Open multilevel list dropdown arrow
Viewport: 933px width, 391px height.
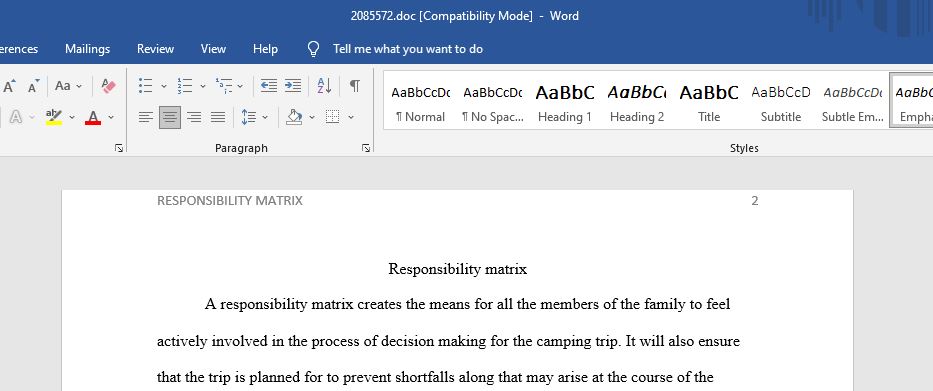pyautogui.click(x=240, y=86)
